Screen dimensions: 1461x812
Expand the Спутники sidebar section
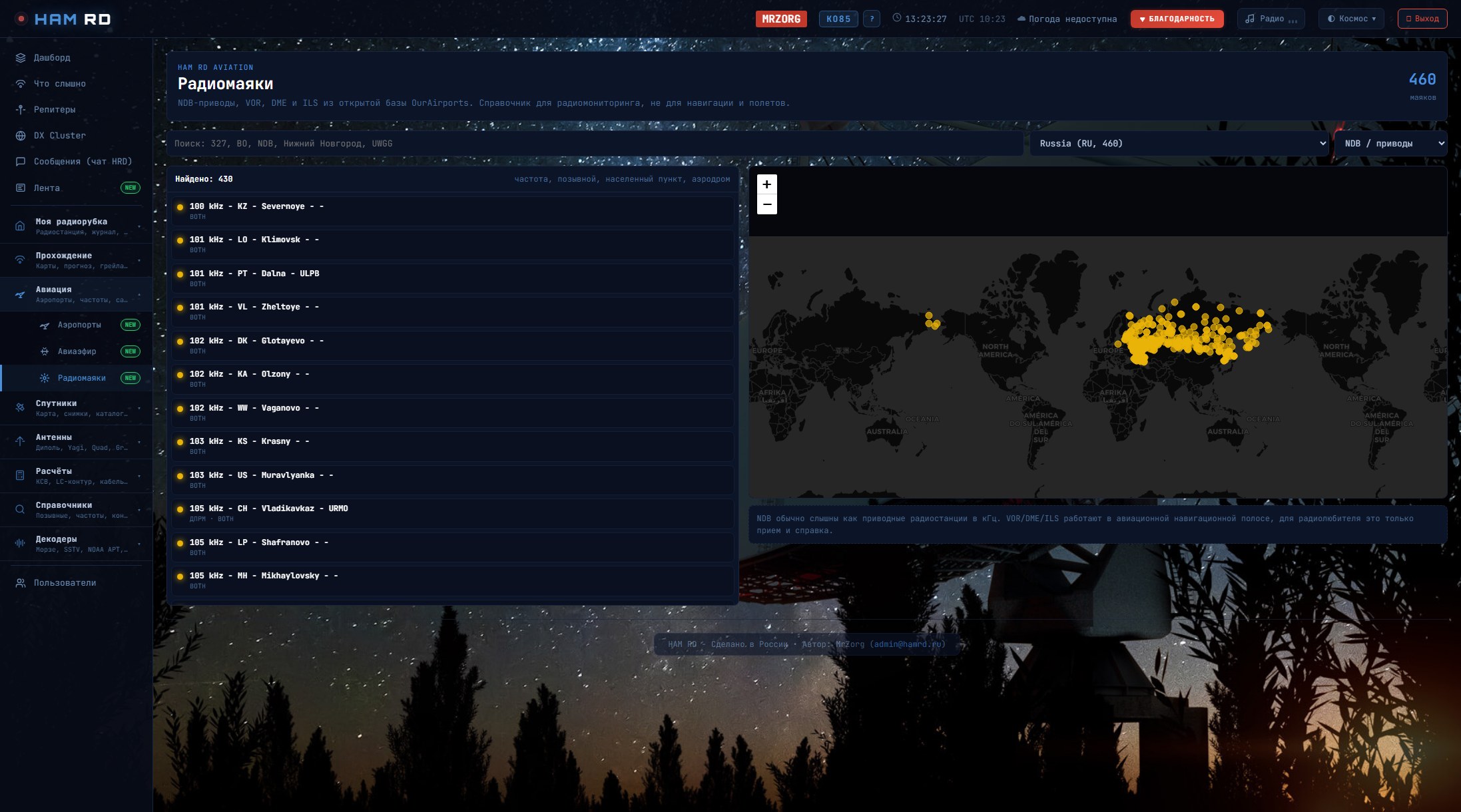pyautogui.click(x=76, y=407)
